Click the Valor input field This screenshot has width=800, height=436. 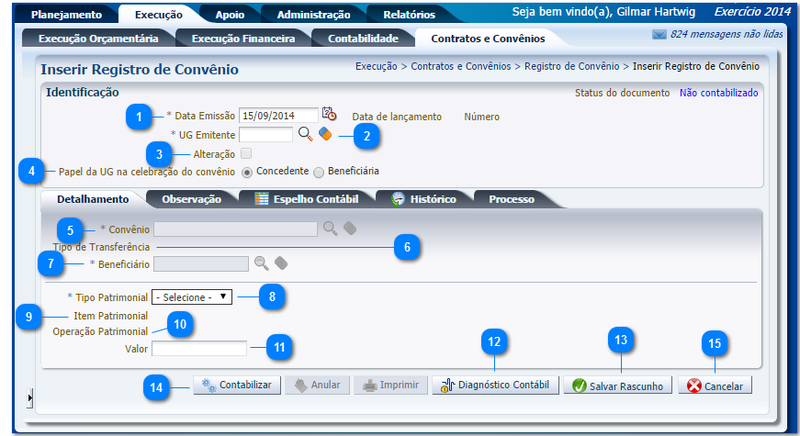[199, 349]
